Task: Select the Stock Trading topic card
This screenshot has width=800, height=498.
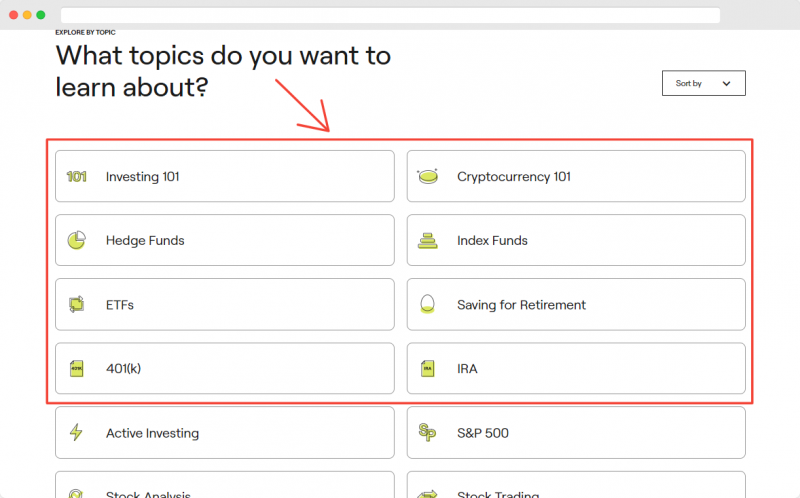Action: tap(576, 485)
